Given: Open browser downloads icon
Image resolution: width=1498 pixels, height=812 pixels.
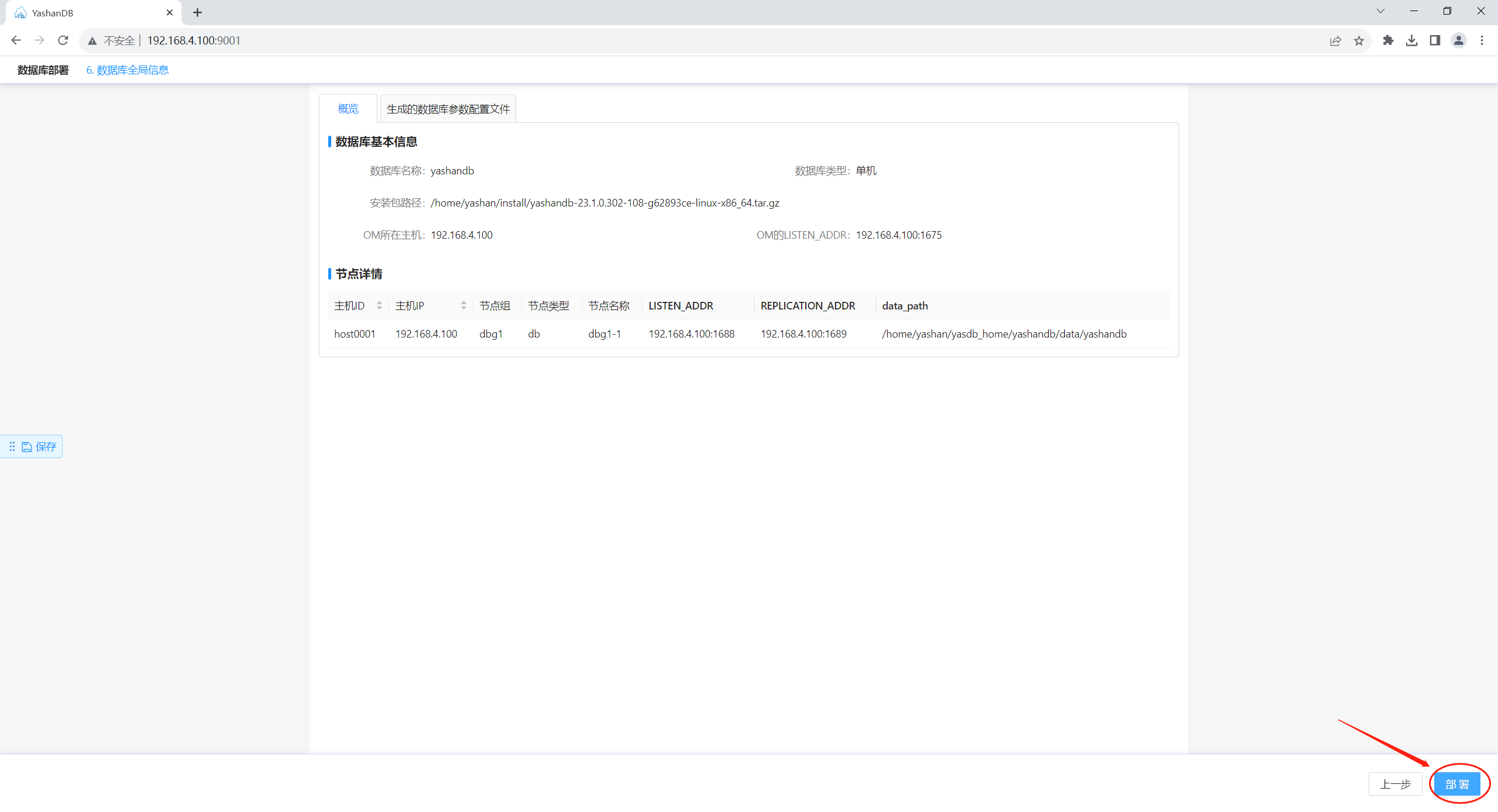Looking at the screenshot, I should [1411, 40].
